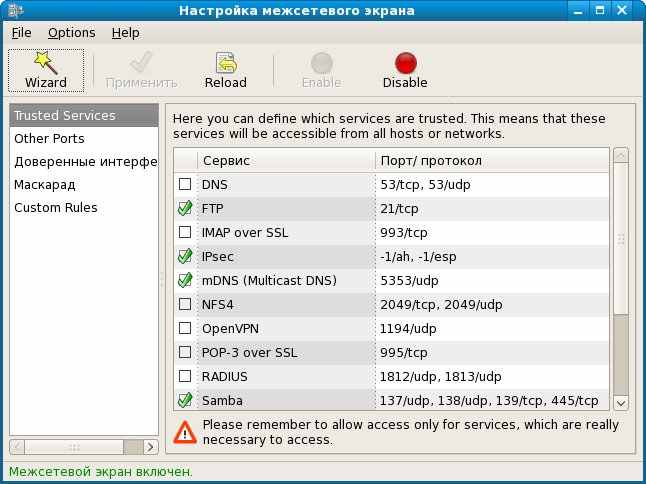The height and width of the screenshot is (484, 646).
Task: Open the Options menu
Action: tap(72, 33)
